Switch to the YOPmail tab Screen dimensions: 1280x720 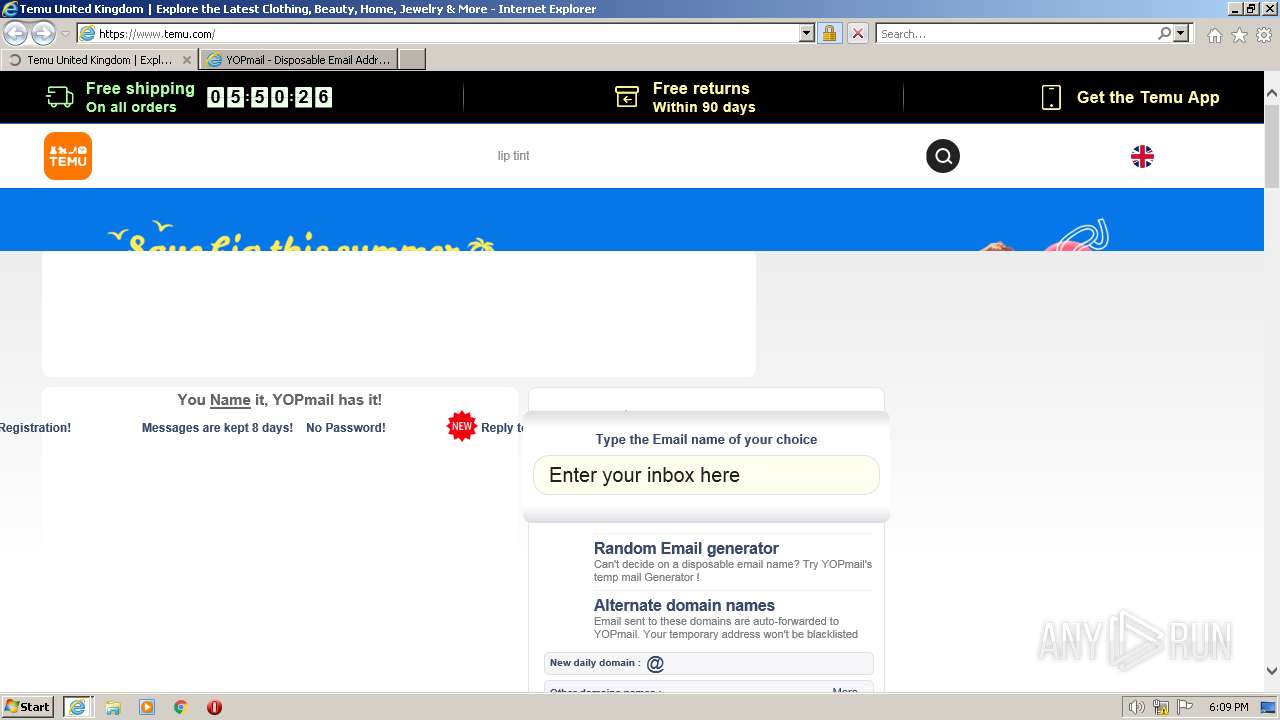(x=298, y=60)
